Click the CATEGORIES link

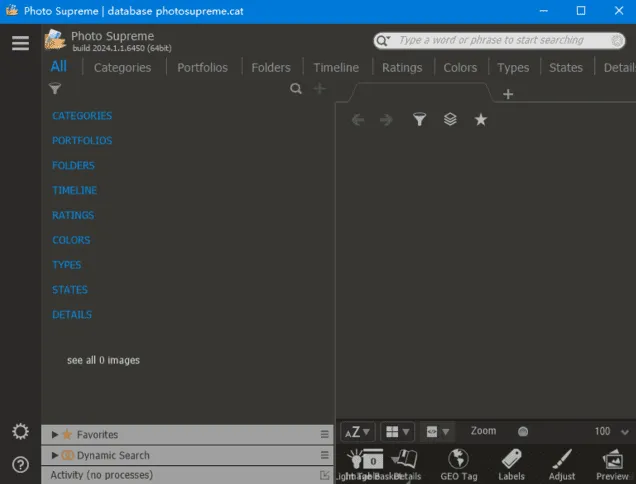(x=82, y=116)
